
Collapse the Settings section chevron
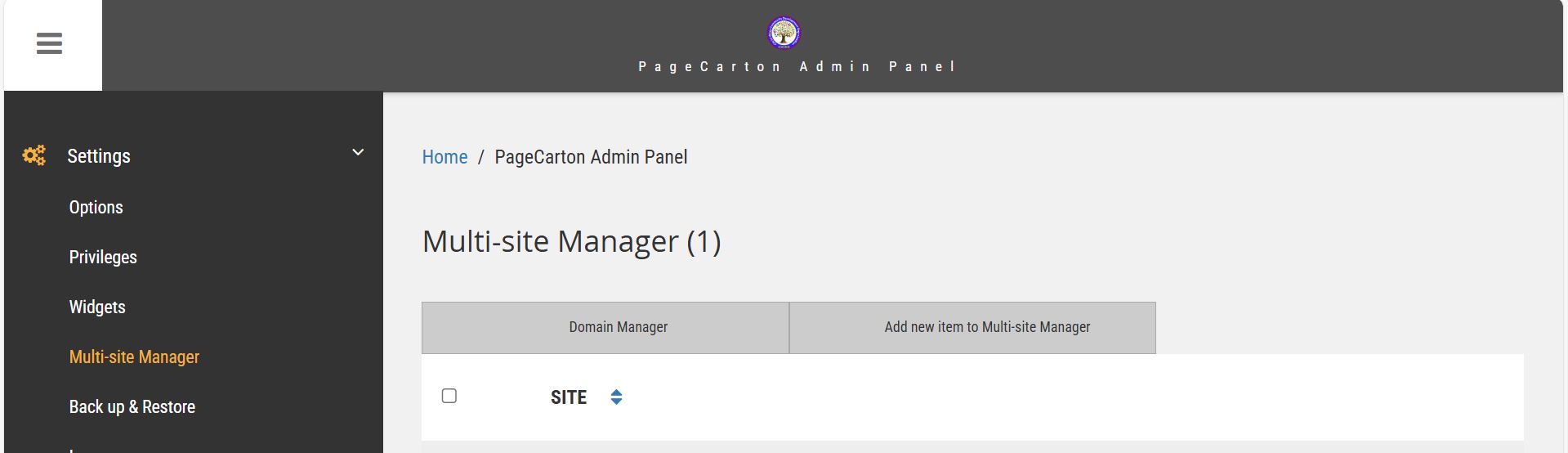click(357, 153)
